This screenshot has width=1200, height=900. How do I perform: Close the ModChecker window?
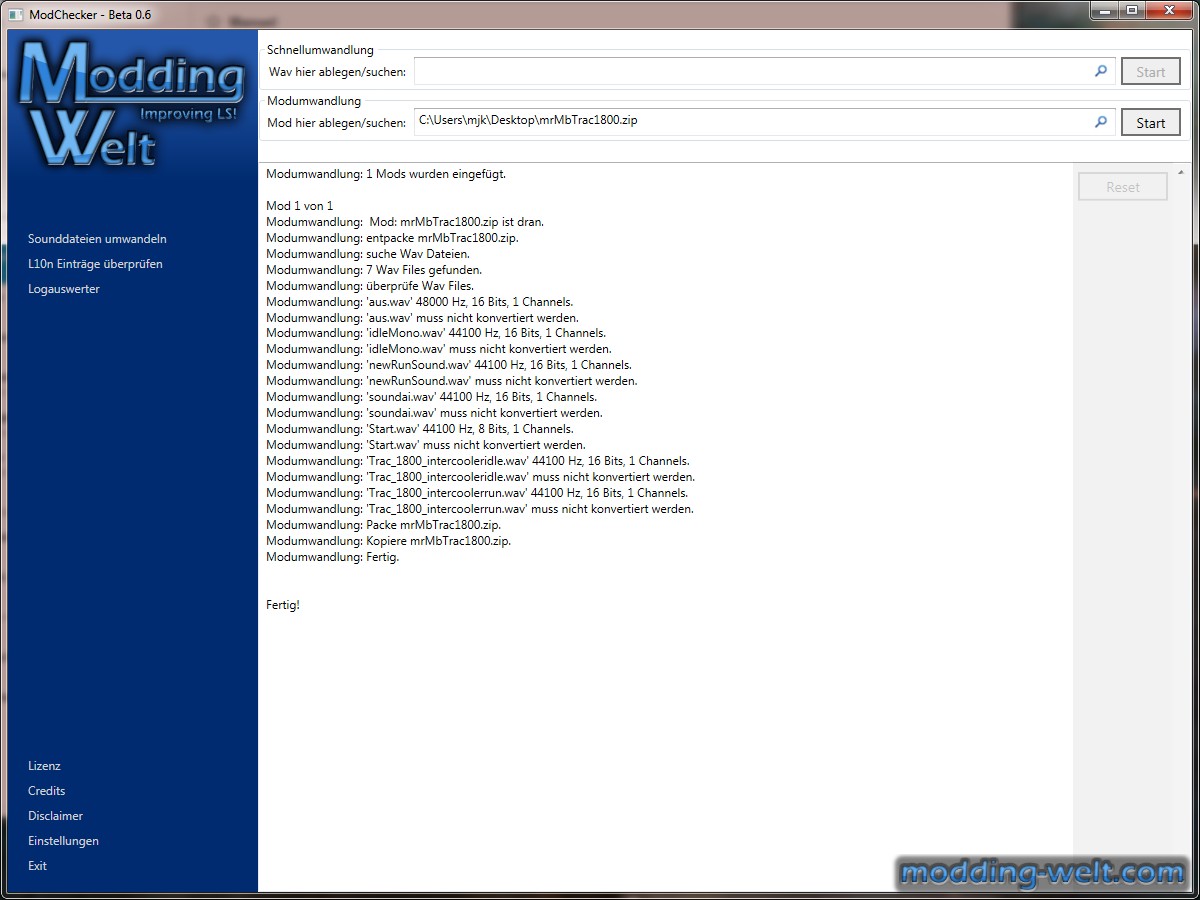[x=1166, y=11]
